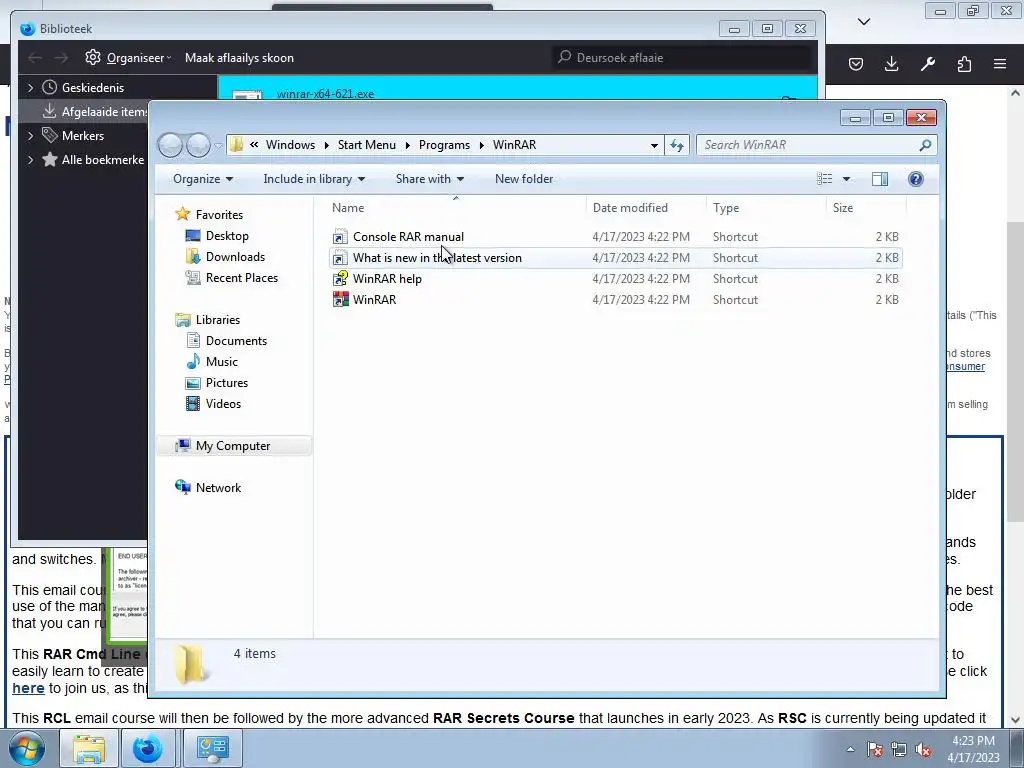Click WinRAR in the address breadcrumb
This screenshot has height=768, width=1024.
pos(514,145)
